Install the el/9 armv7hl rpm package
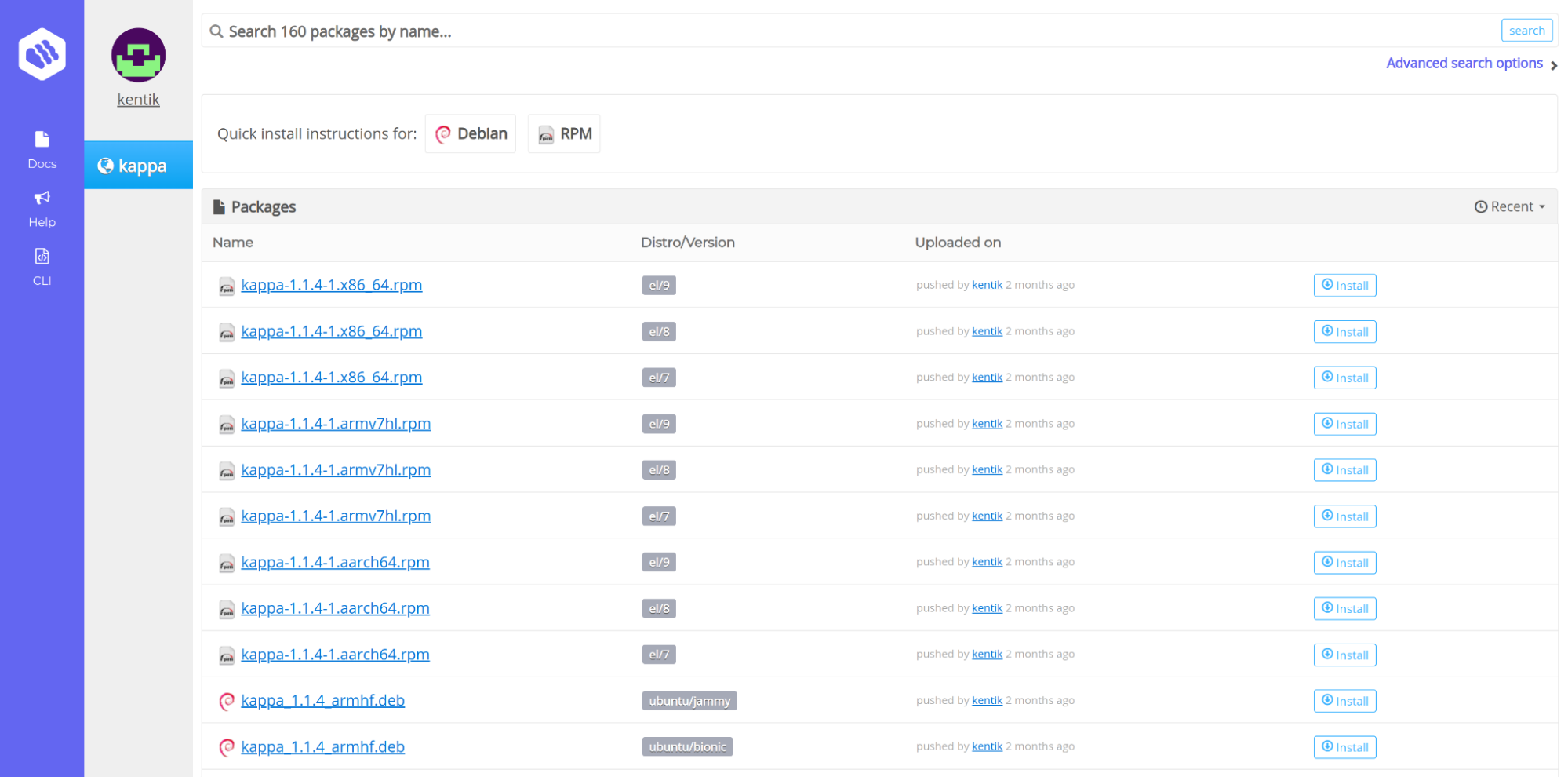1568x777 pixels. pyautogui.click(x=1344, y=424)
